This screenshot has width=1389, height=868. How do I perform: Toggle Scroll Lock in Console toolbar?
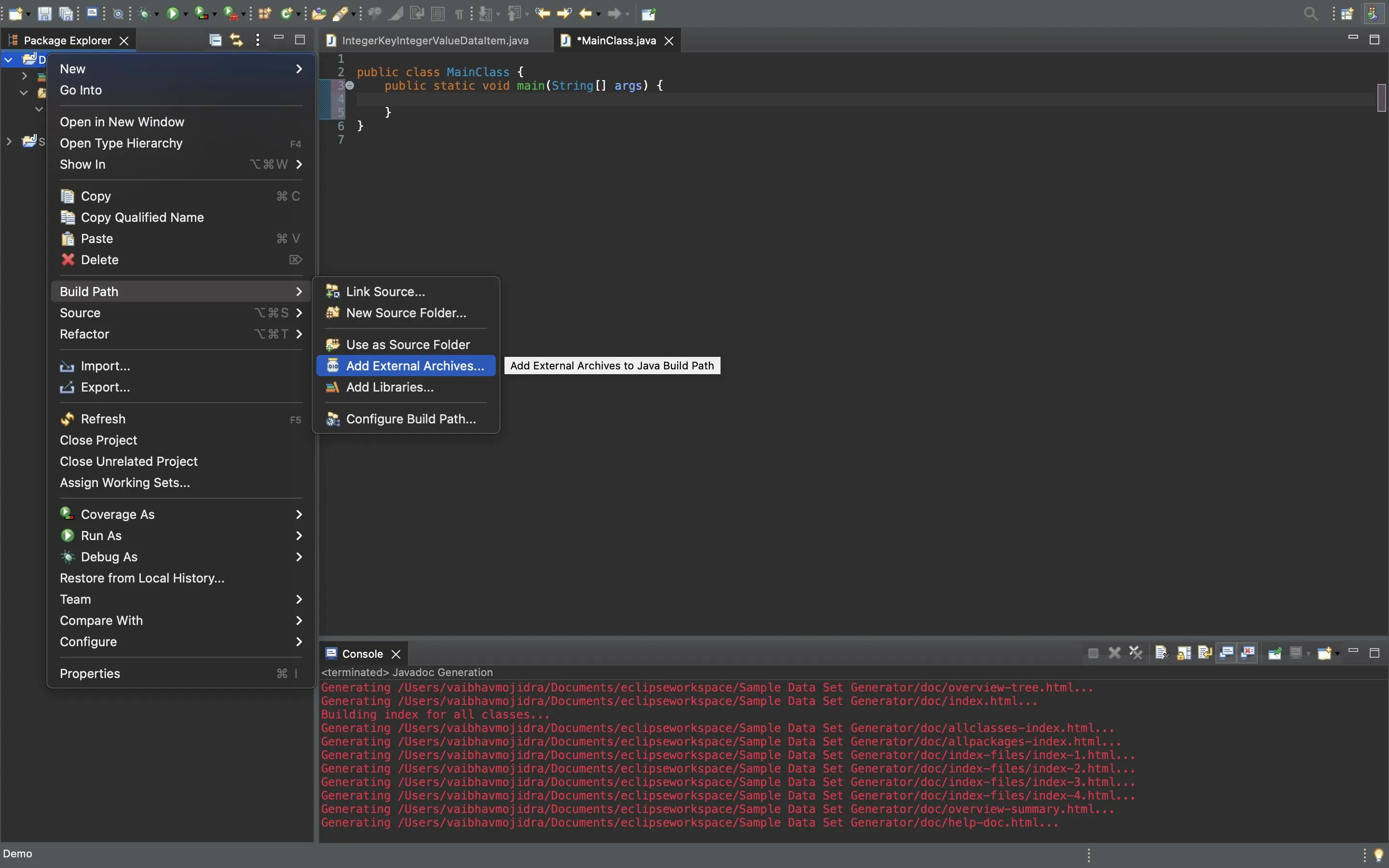point(1184,653)
